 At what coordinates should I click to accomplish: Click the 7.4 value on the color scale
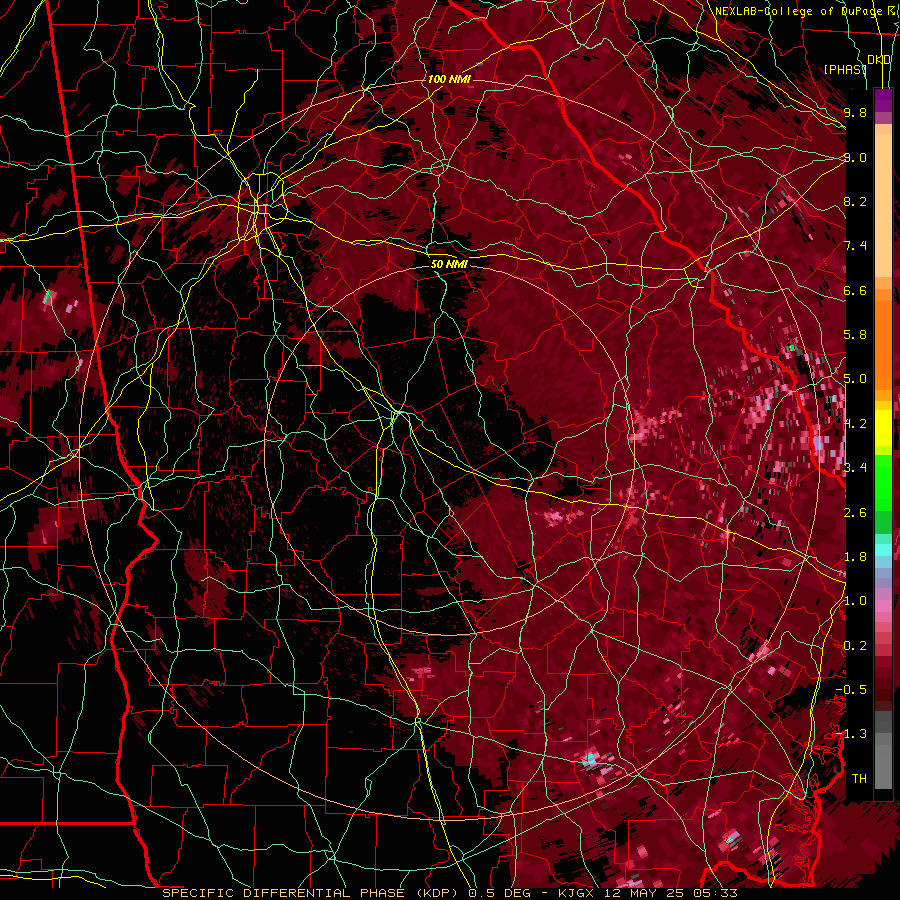coord(855,246)
